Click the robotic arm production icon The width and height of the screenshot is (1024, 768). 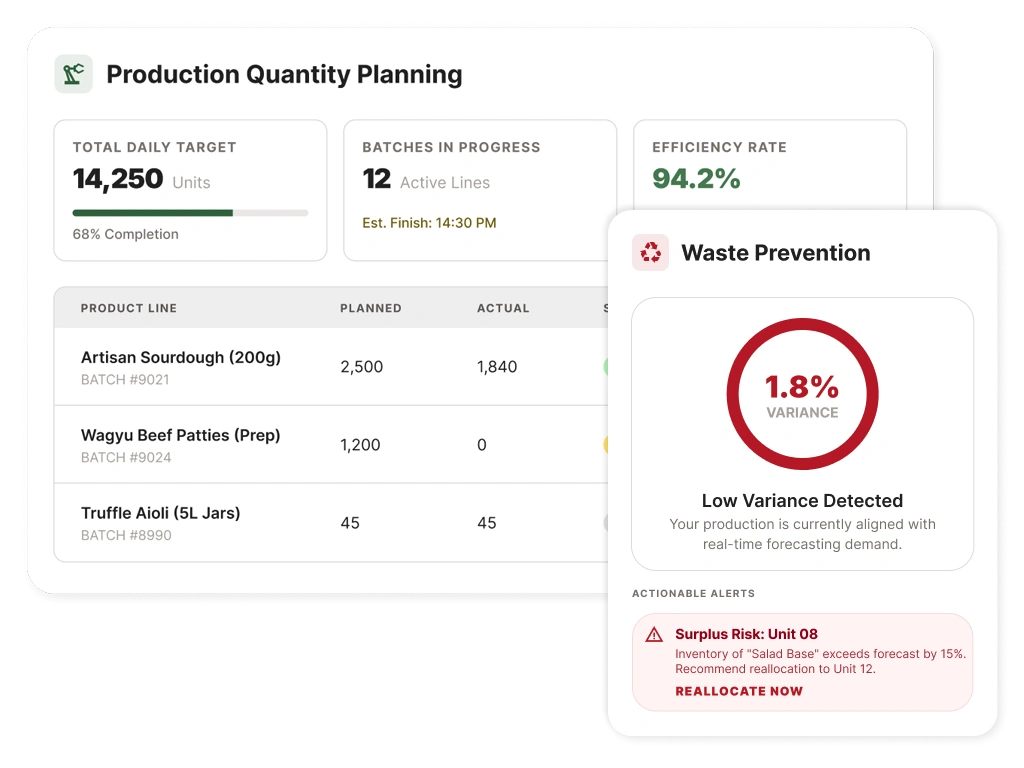pos(73,74)
